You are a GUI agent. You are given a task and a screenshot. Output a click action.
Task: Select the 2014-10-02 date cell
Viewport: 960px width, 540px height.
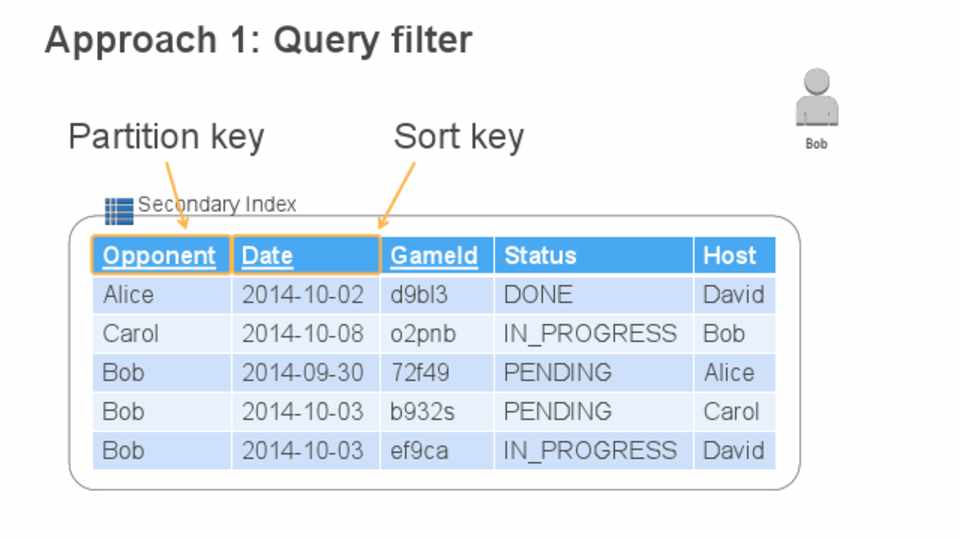303,295
